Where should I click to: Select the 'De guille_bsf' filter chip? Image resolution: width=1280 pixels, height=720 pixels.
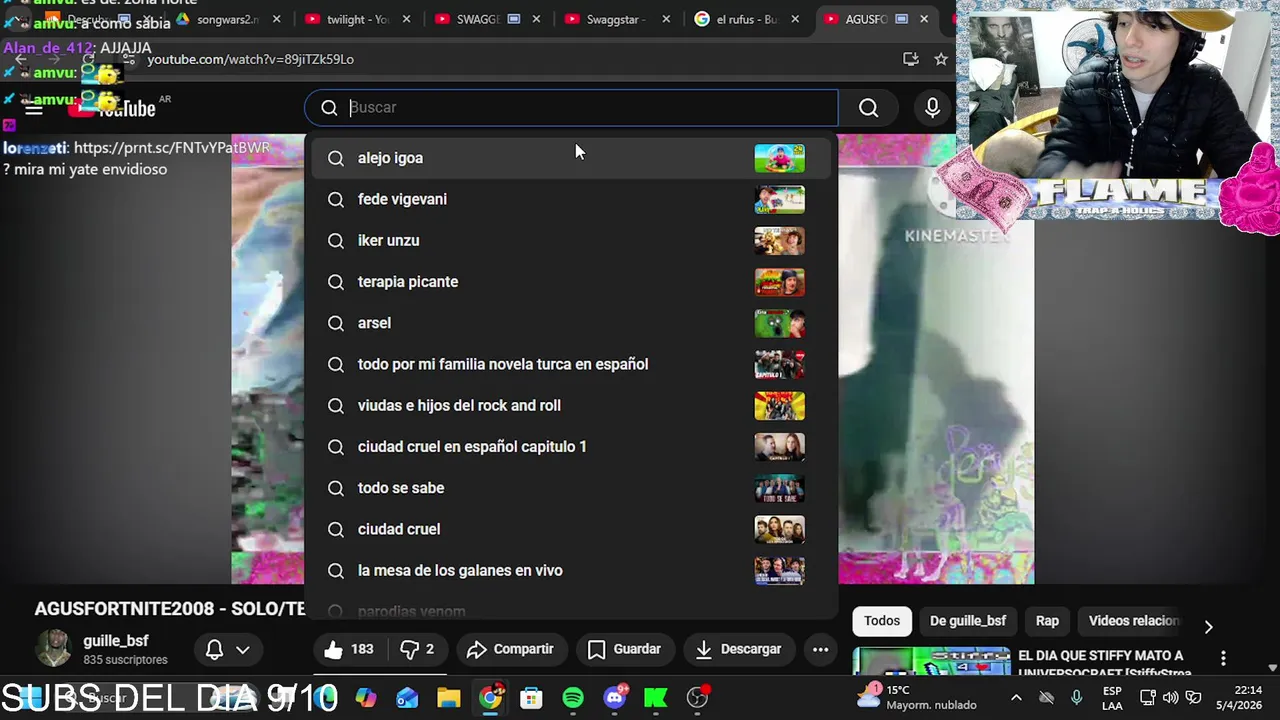968,621
